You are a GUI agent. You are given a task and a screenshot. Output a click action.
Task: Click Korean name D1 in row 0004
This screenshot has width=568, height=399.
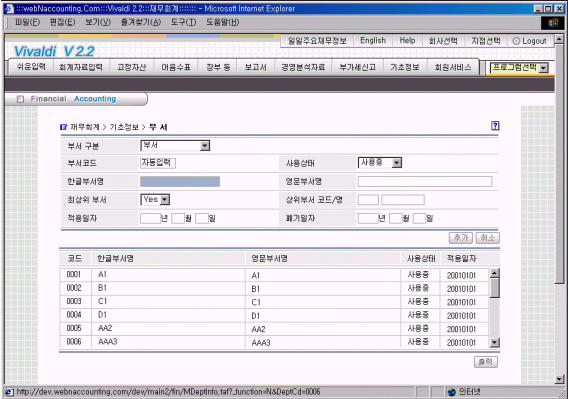click(103, 315)
